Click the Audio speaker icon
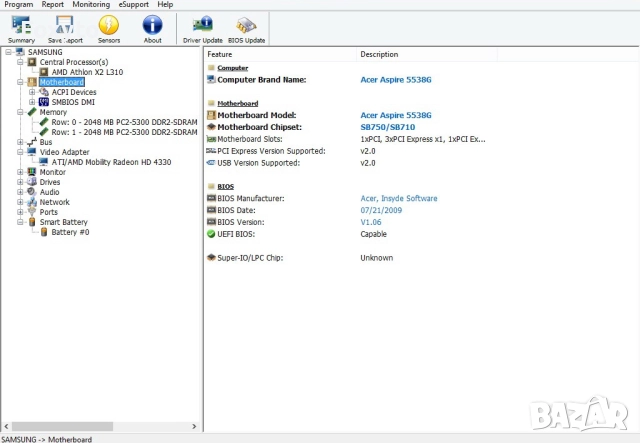Screen dimensions: 640x443 point(32,192)
